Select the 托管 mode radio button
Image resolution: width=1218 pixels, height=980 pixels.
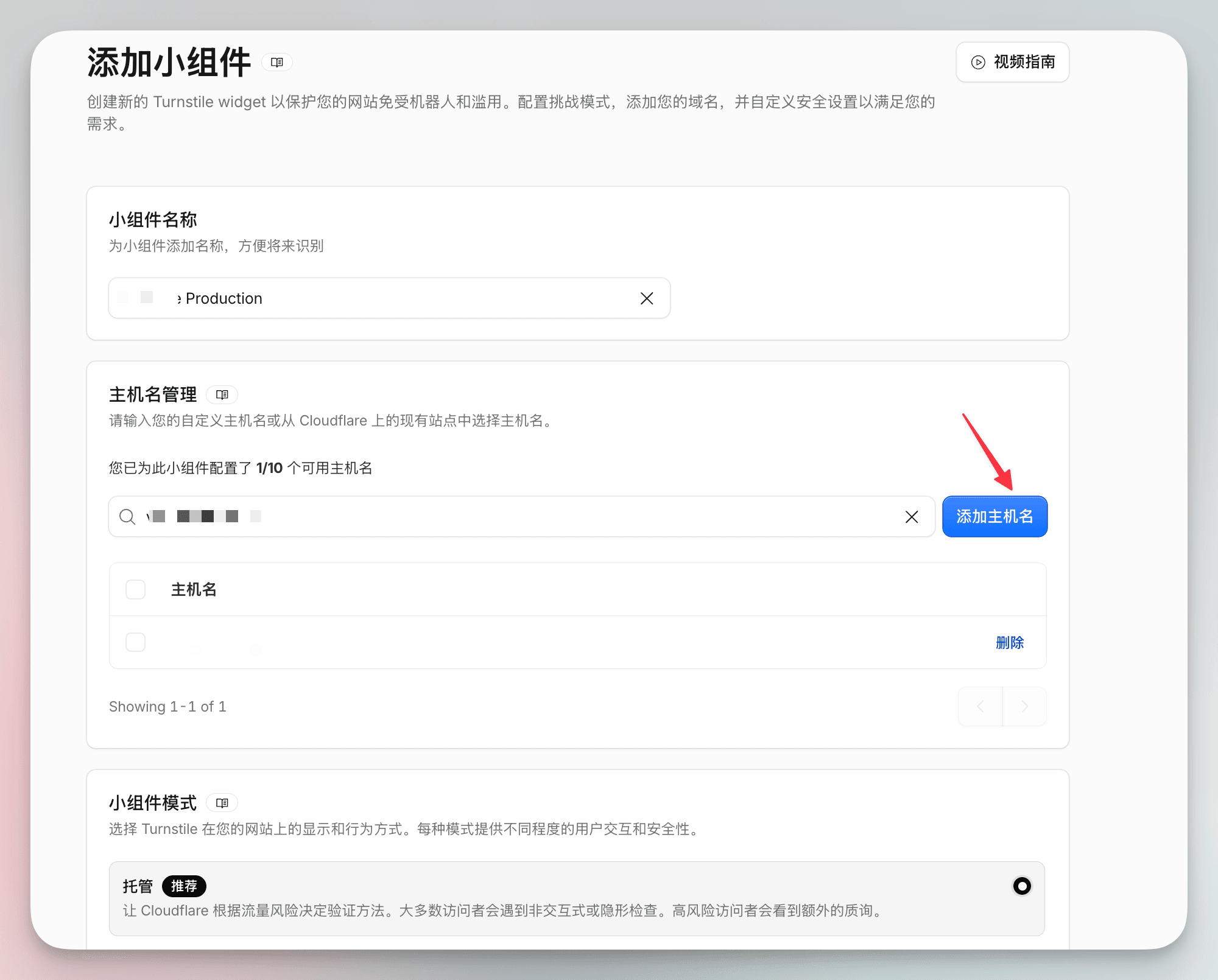(x=1022, y=886)
